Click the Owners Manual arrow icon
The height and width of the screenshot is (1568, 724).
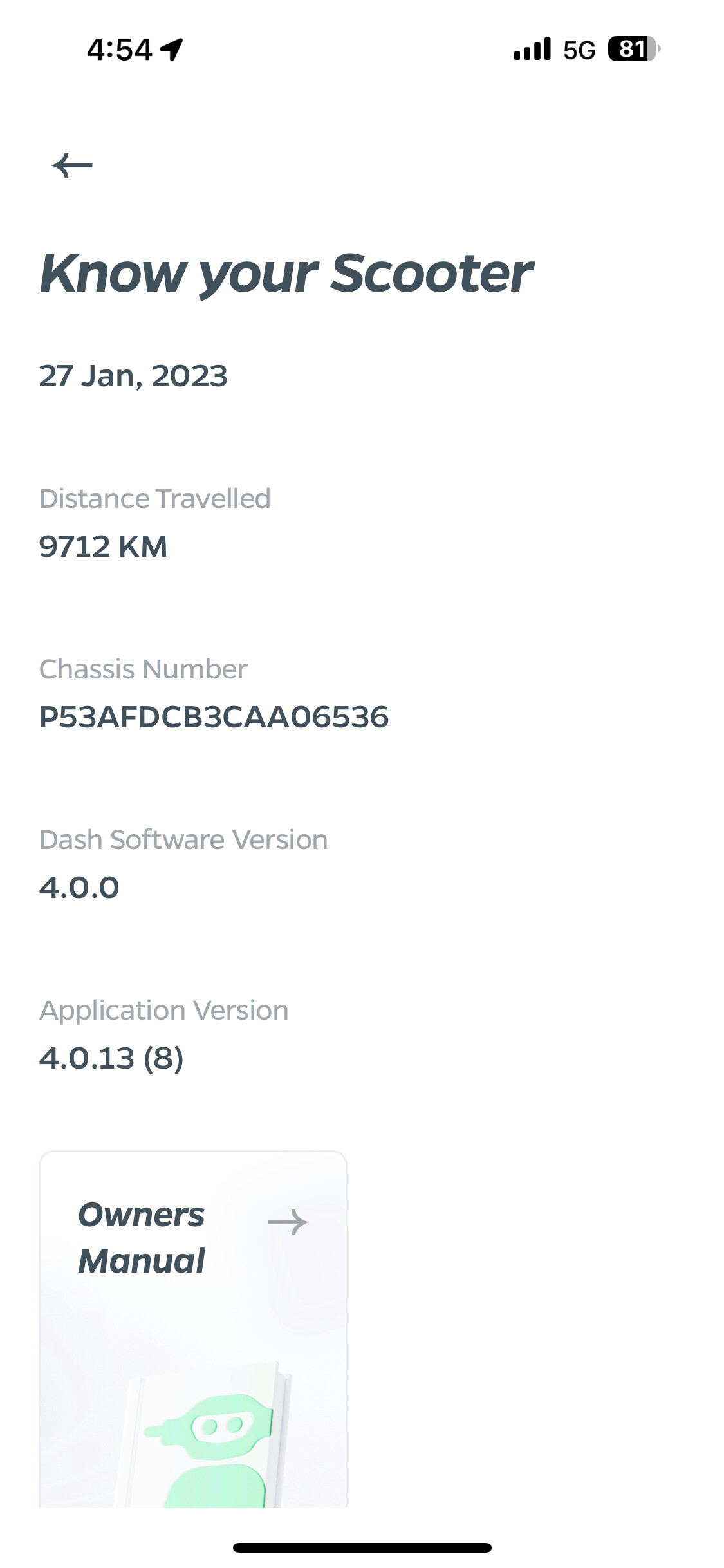click(288, 1222)
